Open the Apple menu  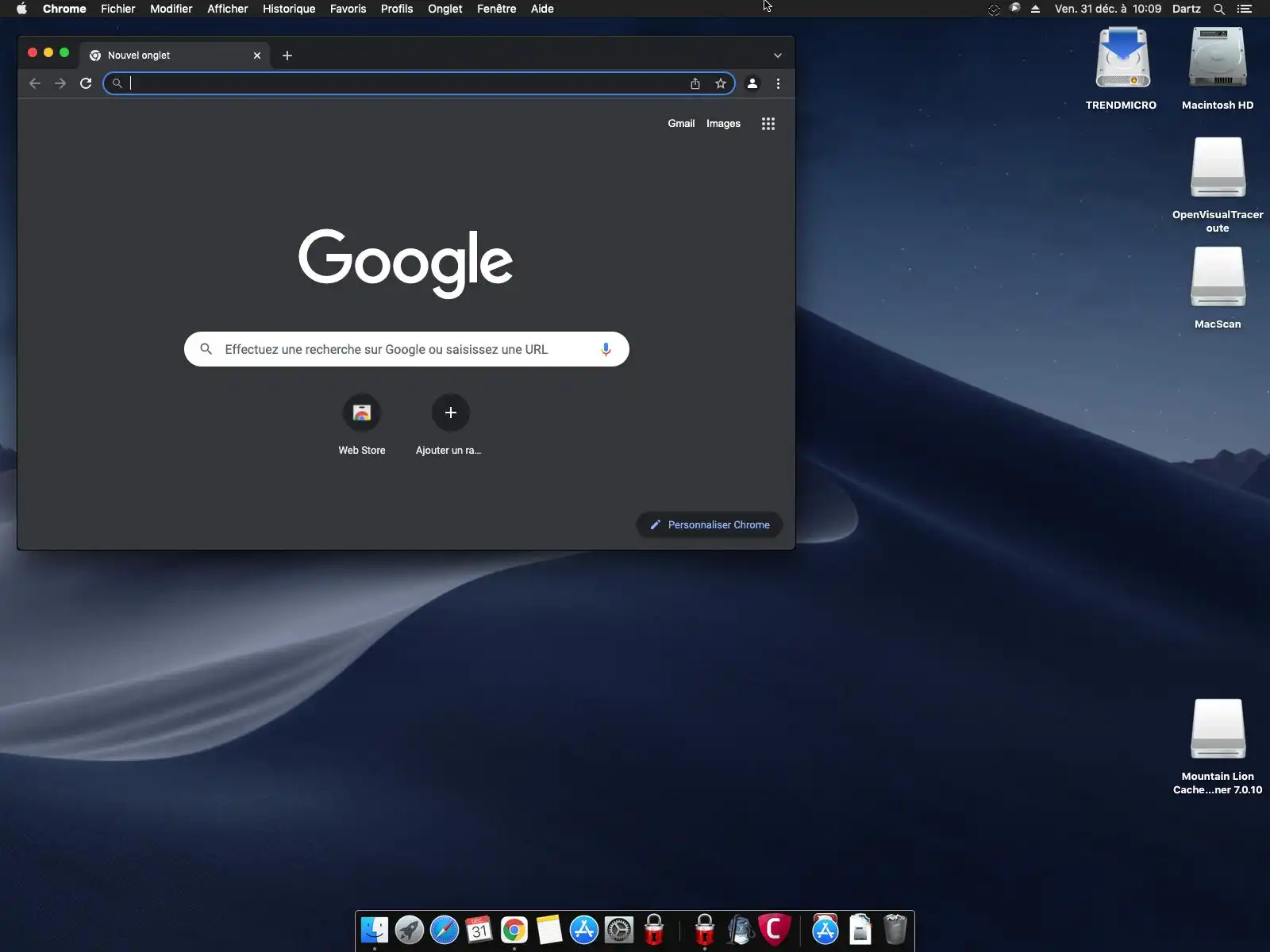22,9
